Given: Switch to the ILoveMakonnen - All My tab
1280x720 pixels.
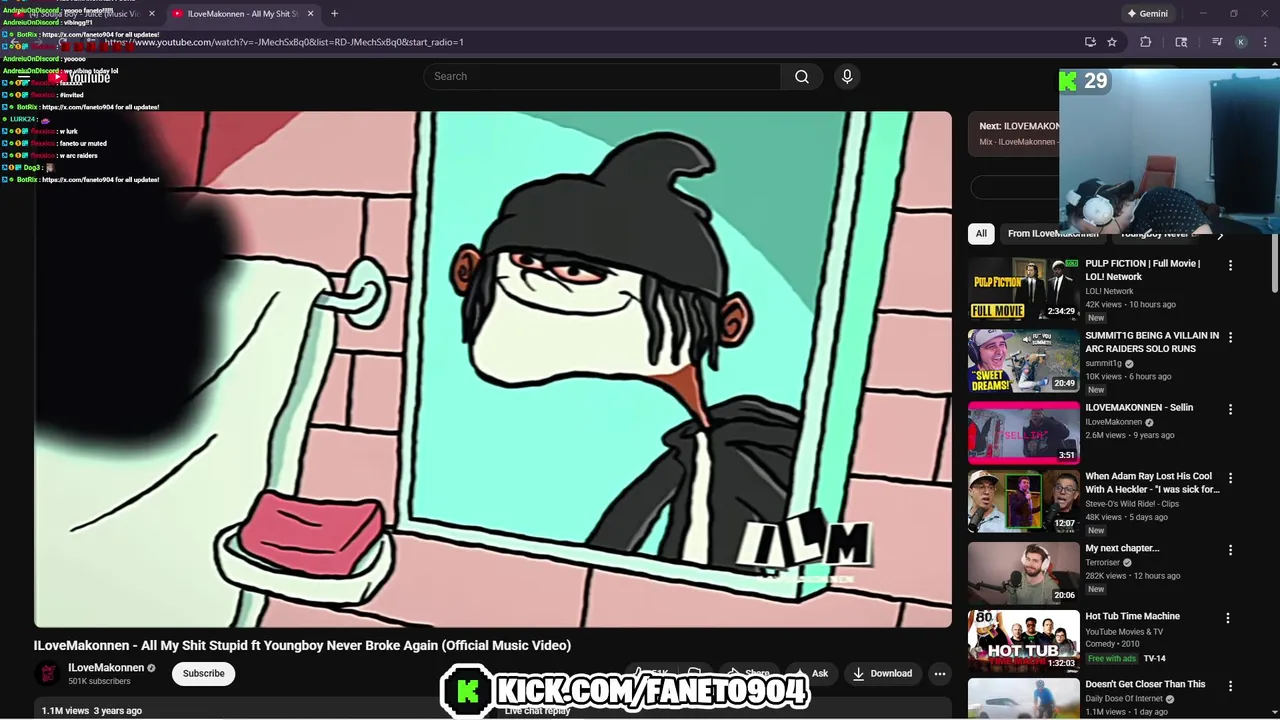Looking at the screenshot, I should [x=242, y=14].
